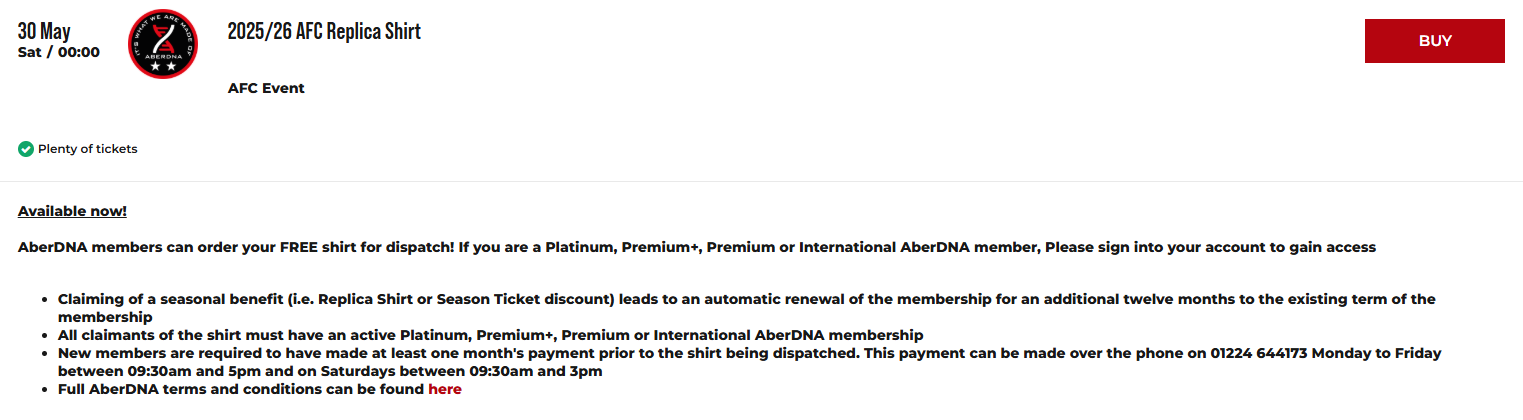1523x420 pixels.
Task: Click the 'AFC Event' label
Action: coord(266,88)
